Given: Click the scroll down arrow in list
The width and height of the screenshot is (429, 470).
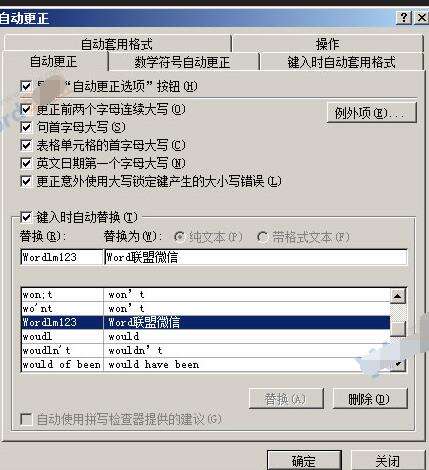Looking at the screenshot, I should [398, 364].
